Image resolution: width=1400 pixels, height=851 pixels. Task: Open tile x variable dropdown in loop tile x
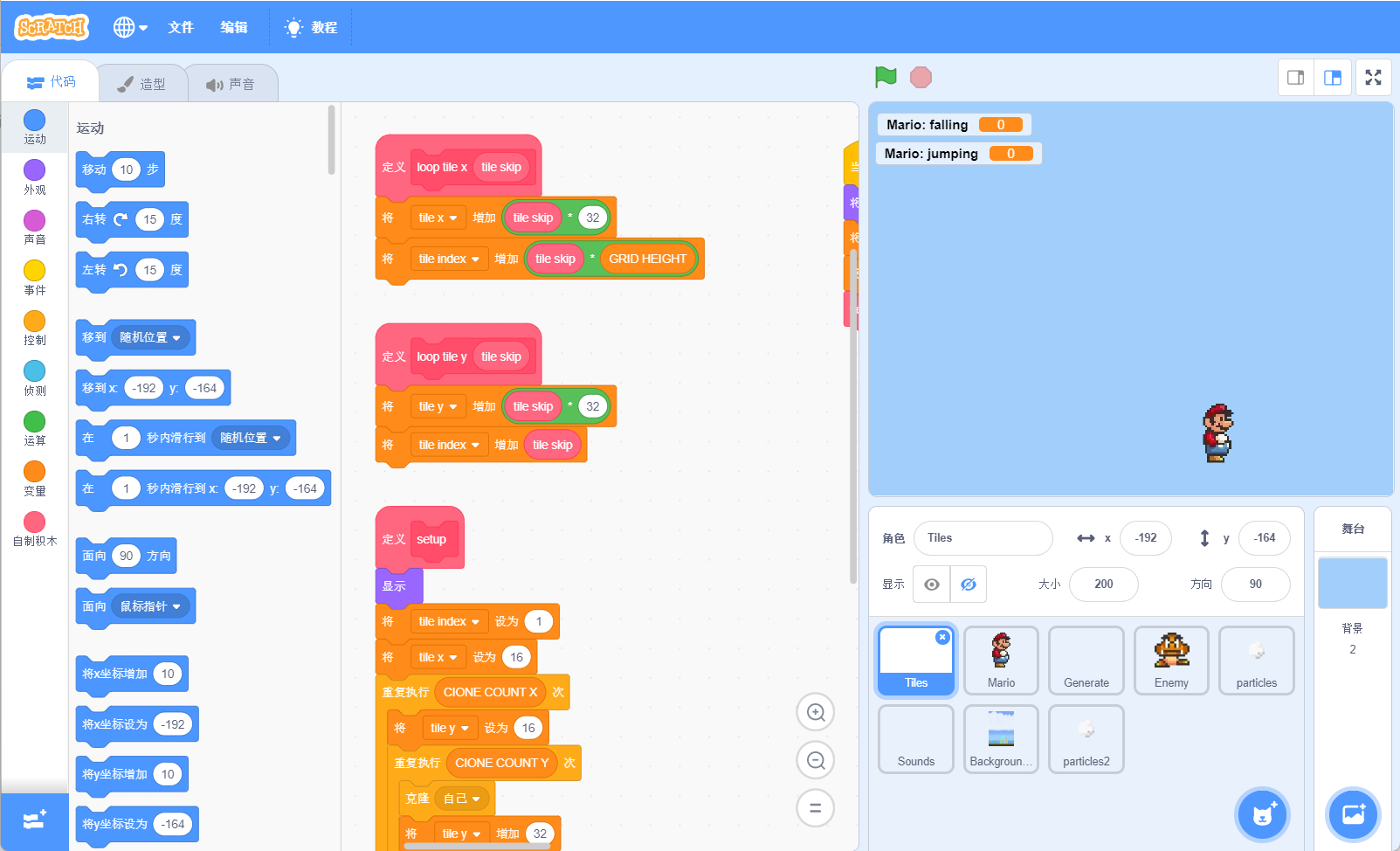click(438, 218)
